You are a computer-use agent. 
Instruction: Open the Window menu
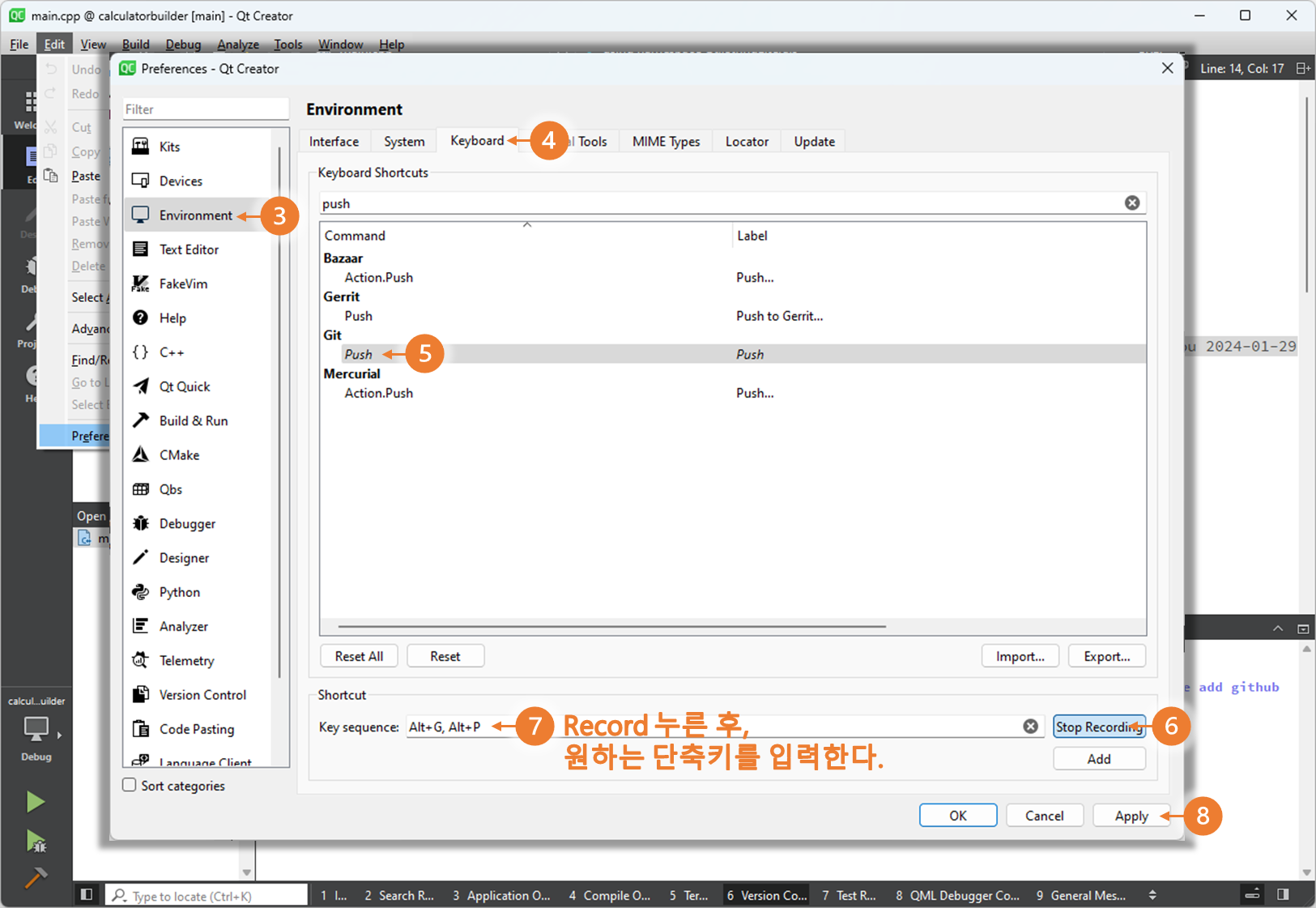[x=340, y=45]
